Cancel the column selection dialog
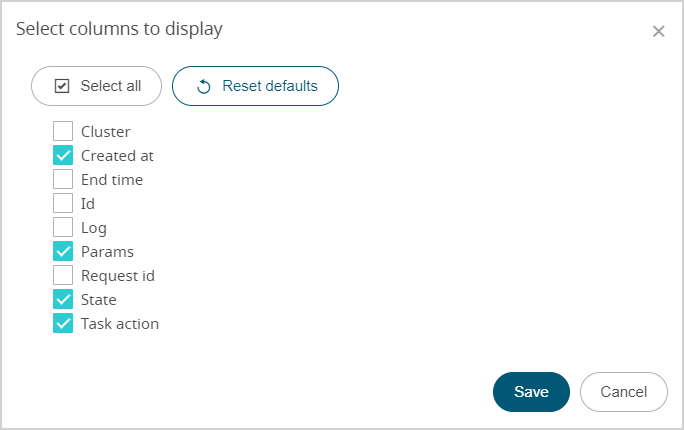 (x=623, y=392)
